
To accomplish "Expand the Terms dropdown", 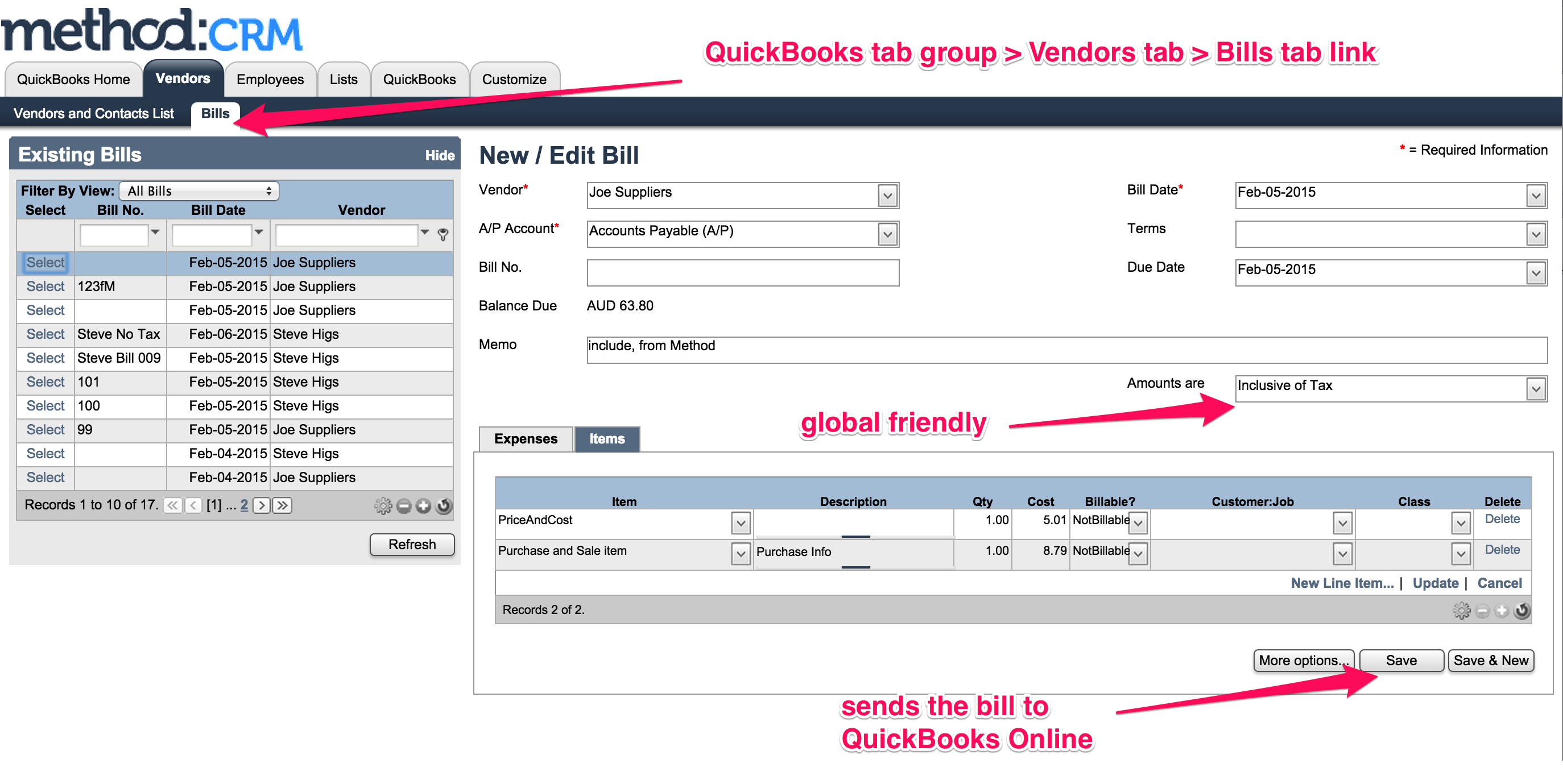I will click(x=1536, y=235).
